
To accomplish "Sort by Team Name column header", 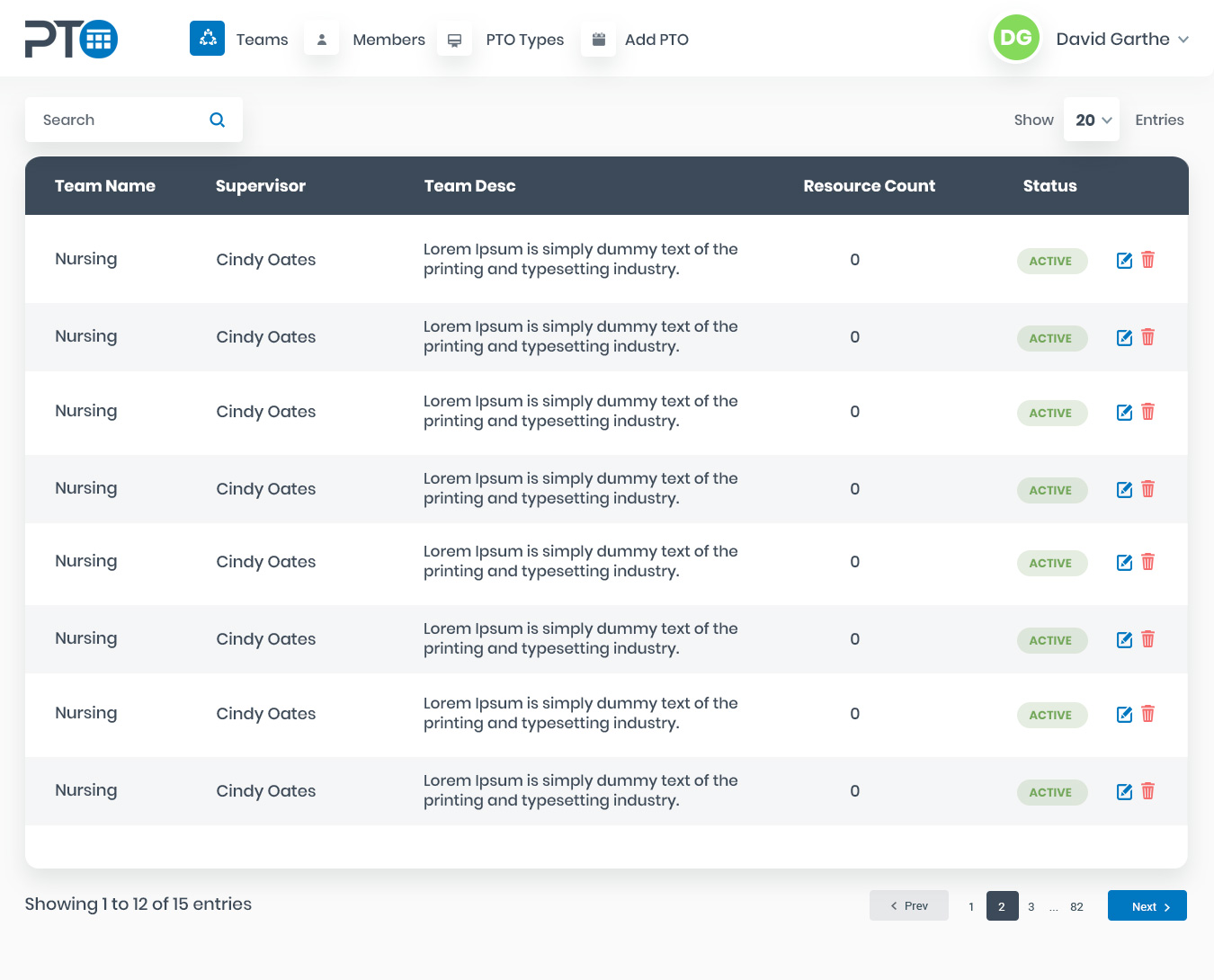I will click(105, 186).
